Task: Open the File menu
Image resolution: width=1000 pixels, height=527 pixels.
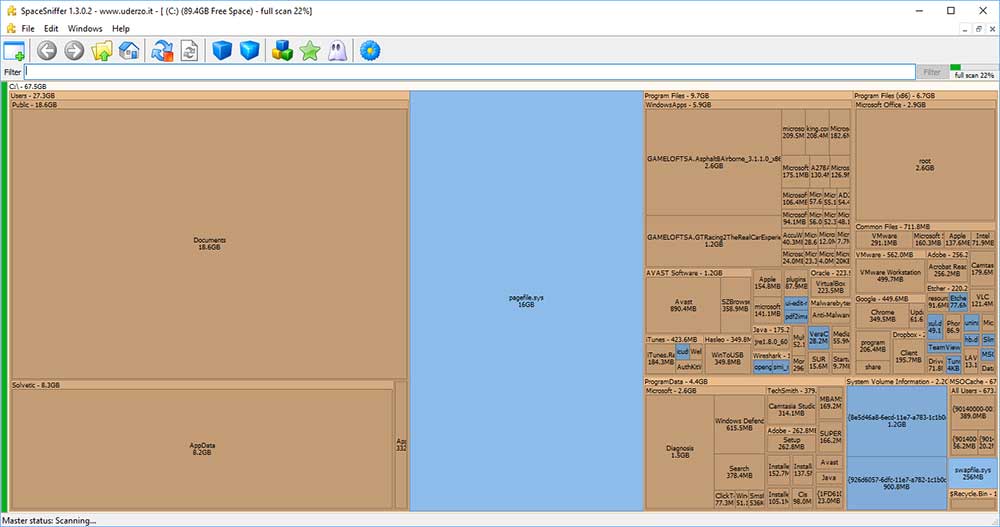Action: (28, 29)
